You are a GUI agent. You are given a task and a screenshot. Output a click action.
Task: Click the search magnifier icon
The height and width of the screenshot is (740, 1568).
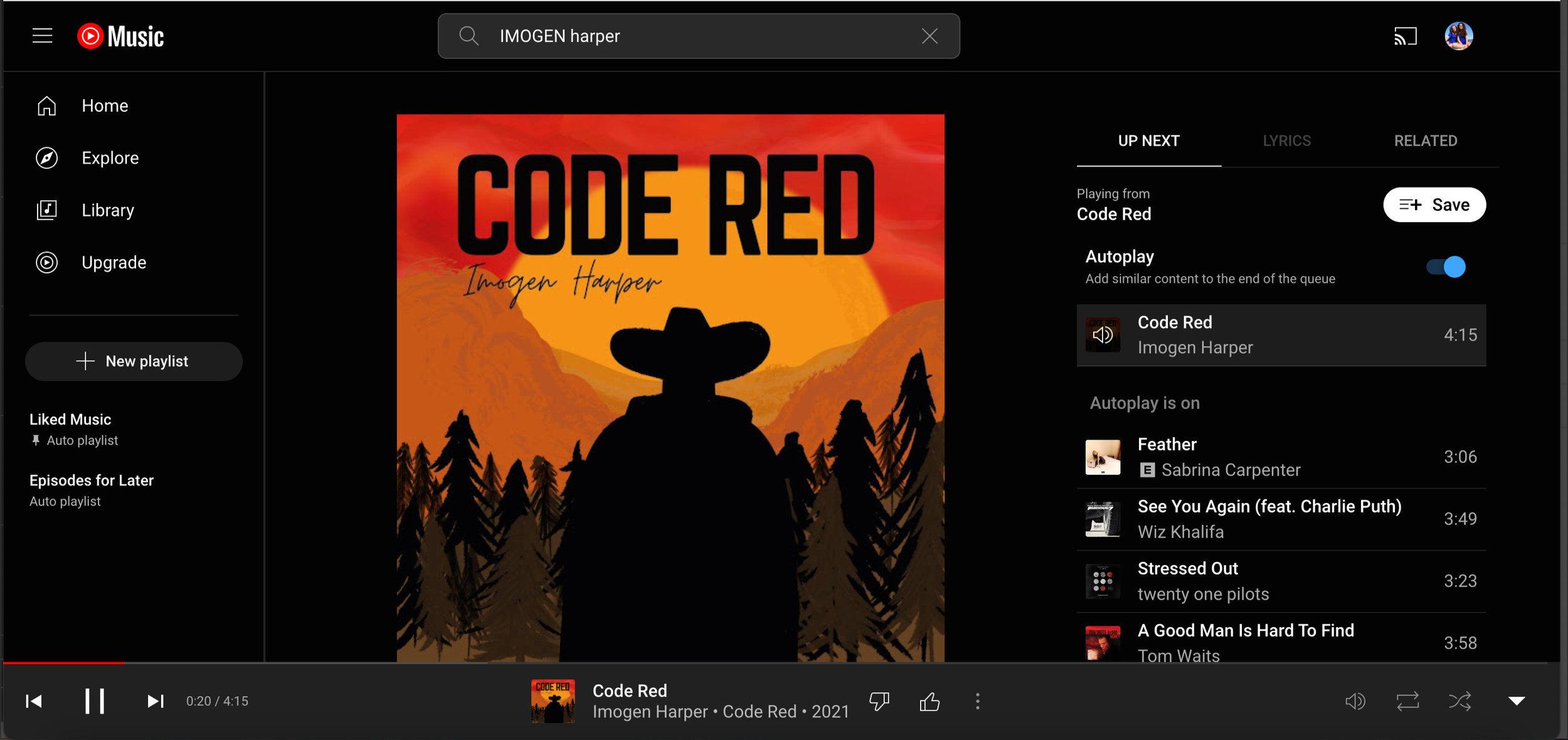[469, 36]
